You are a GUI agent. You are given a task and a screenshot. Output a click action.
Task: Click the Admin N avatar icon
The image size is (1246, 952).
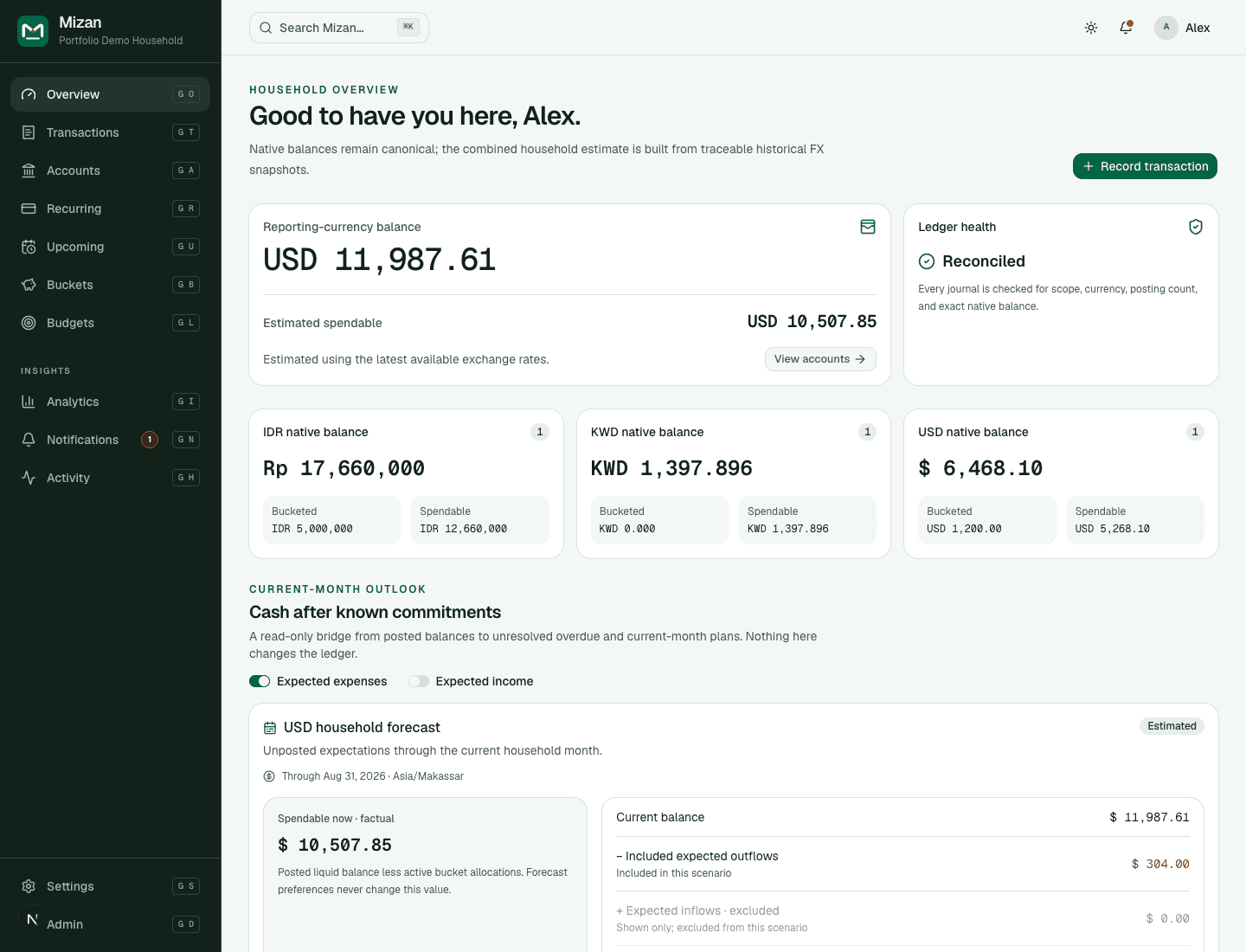(x=32, y=919)
